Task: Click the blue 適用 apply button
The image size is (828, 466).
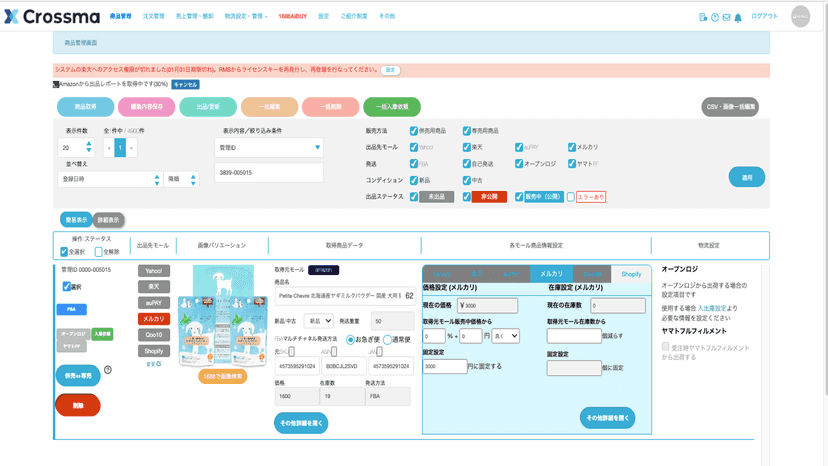Action: (x=747, y=177)
